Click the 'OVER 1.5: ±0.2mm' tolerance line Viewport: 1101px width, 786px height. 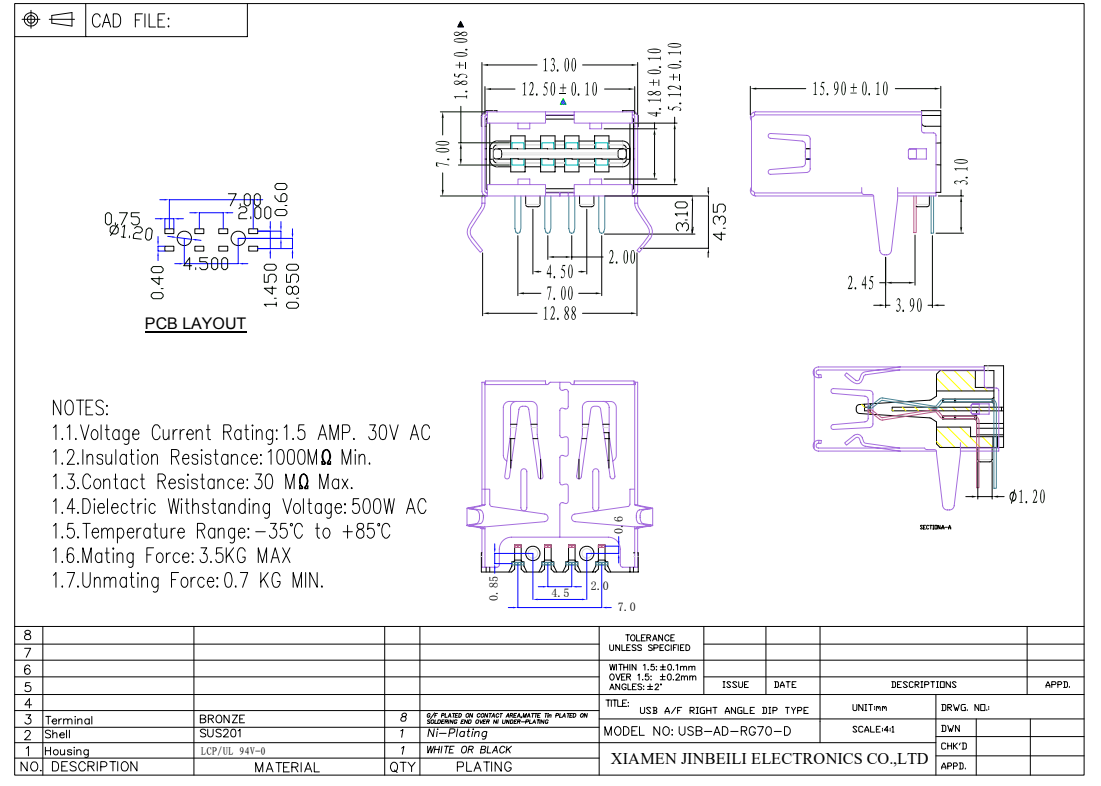(x=652, y=677)
